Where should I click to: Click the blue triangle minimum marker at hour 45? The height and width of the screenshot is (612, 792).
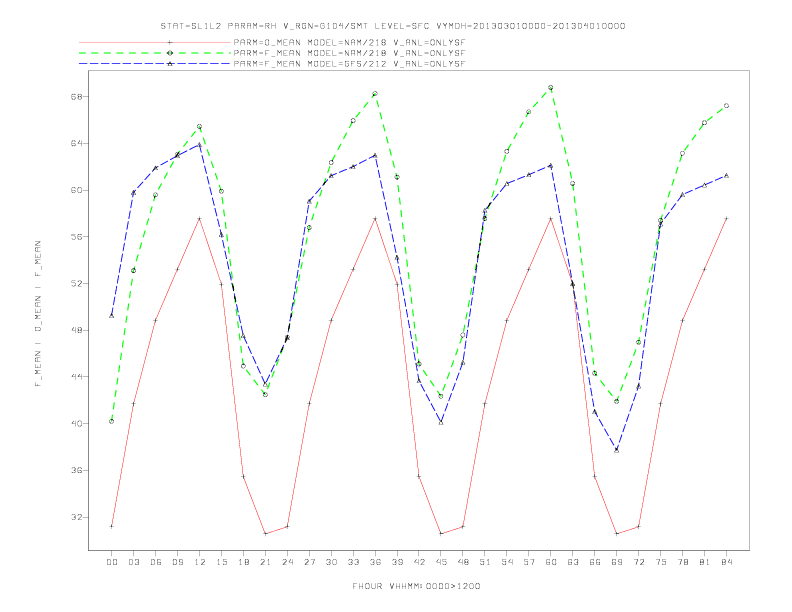441,422
